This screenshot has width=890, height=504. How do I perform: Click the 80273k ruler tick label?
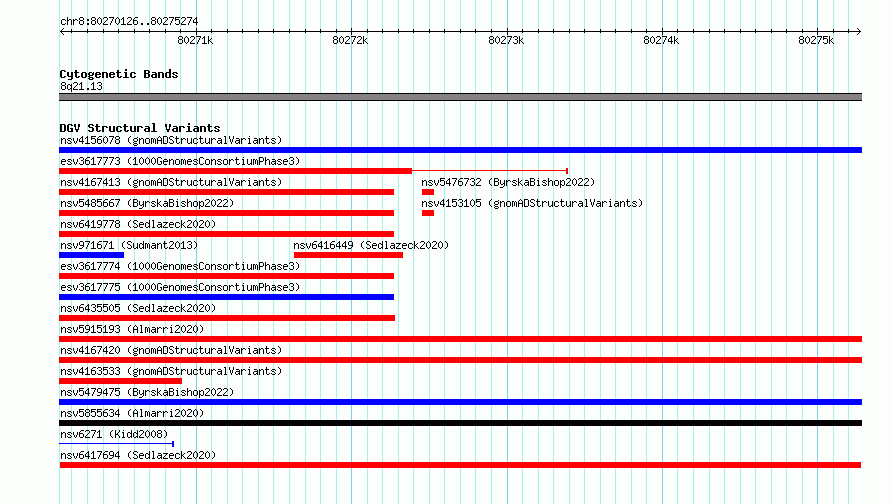[506, 40]
